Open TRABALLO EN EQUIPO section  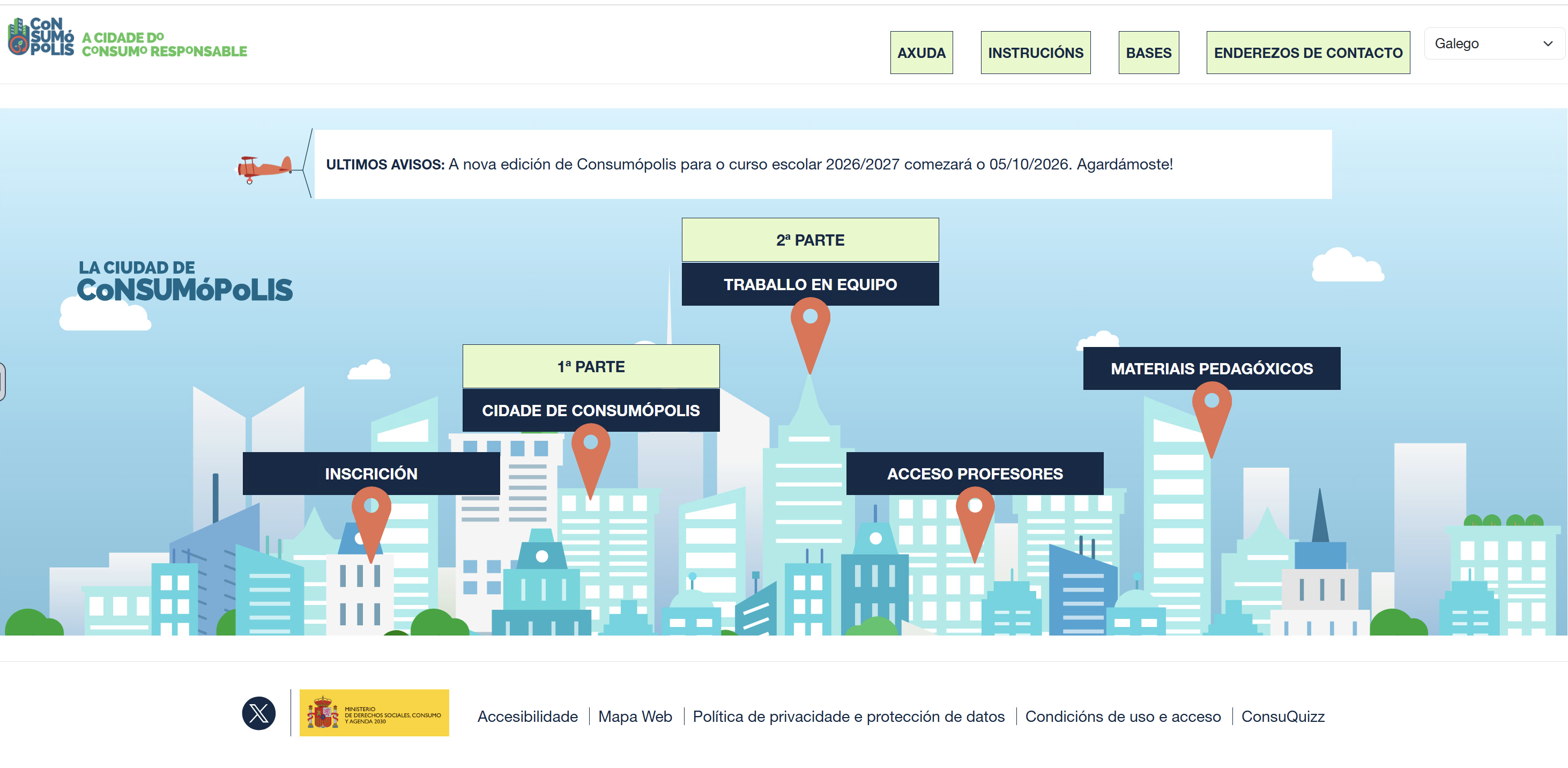point(809,284)
